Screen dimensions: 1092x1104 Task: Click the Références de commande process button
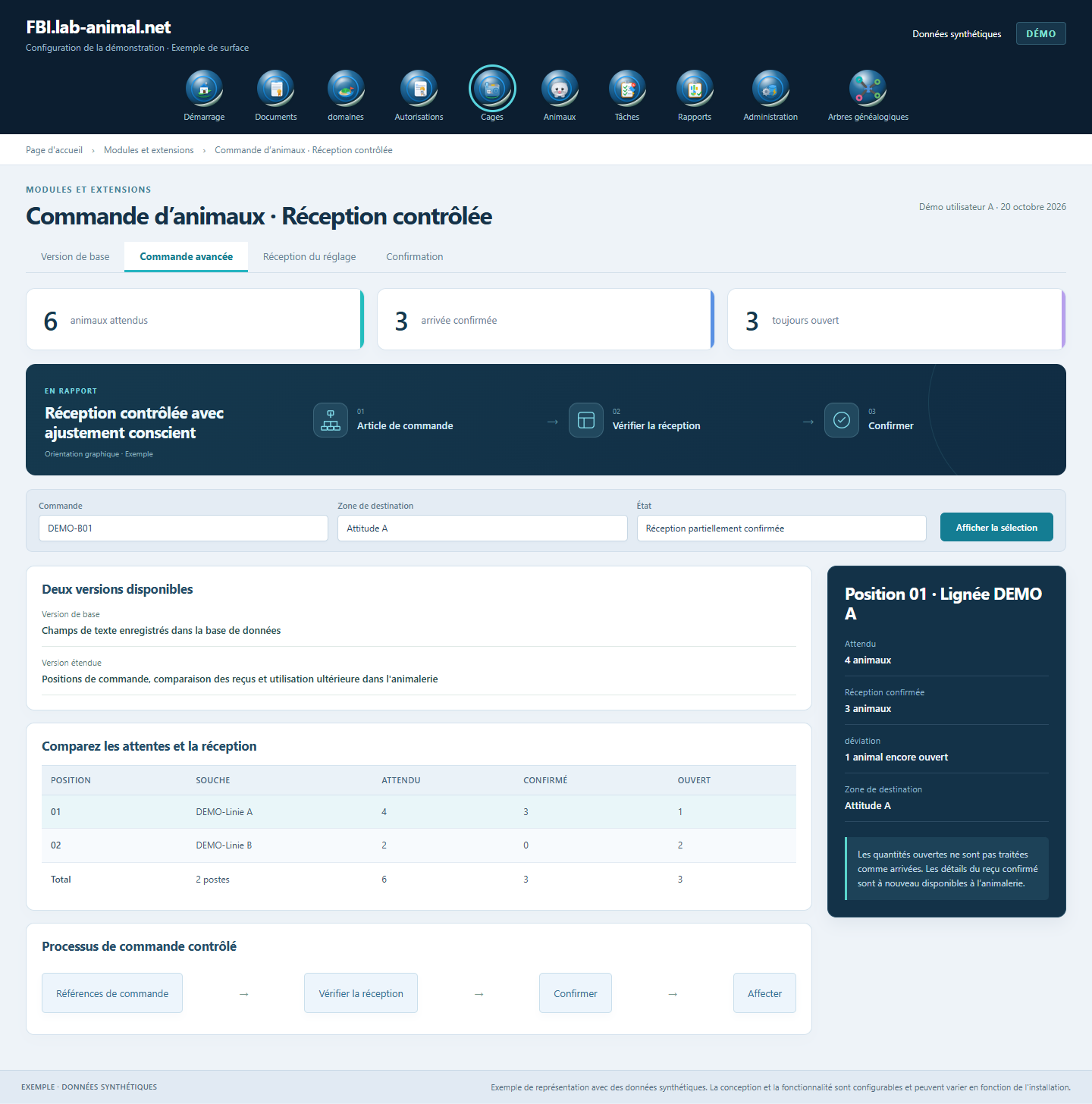112,993
